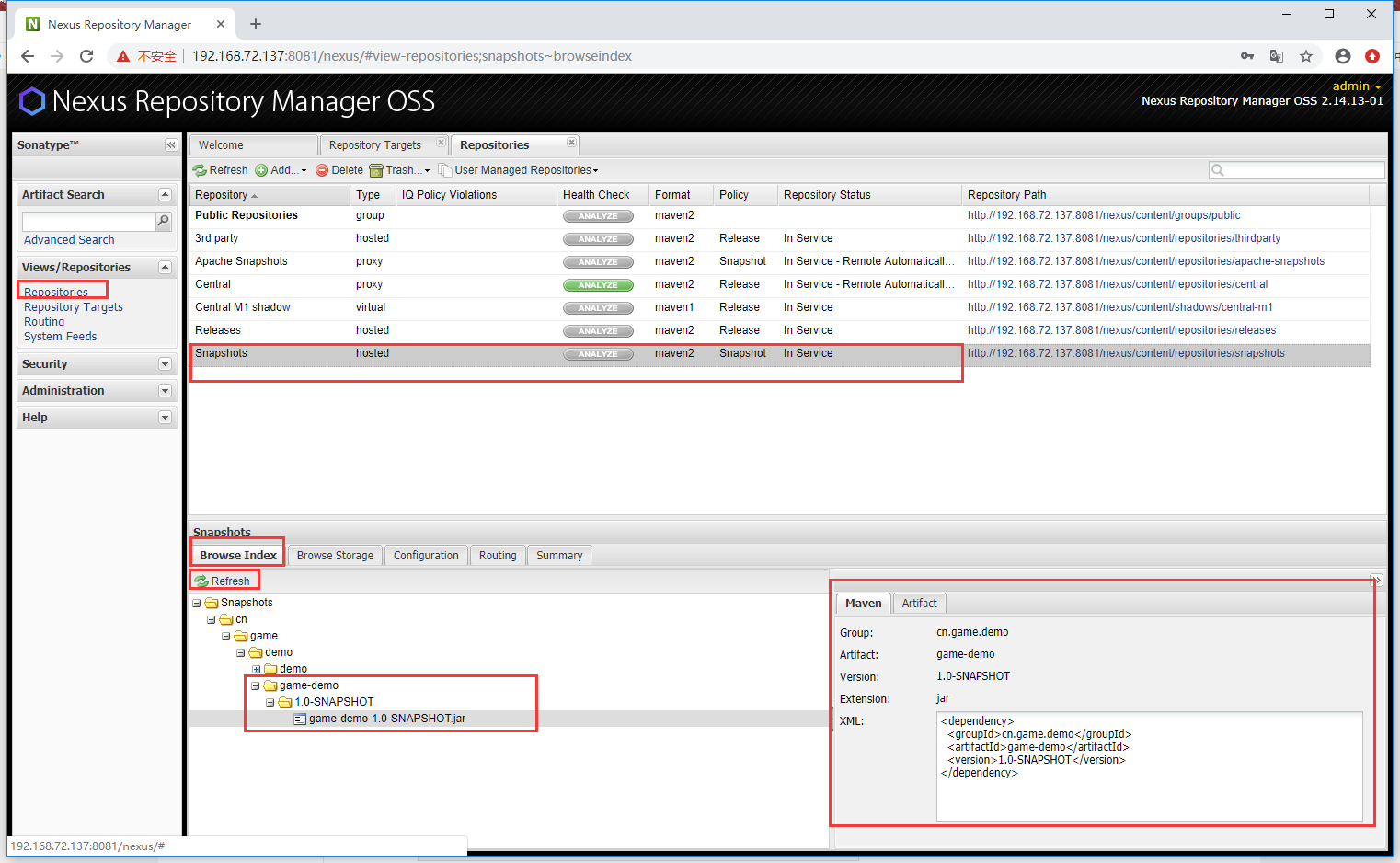Image resolution: width=1400 pixels, height=863 pixels.
Task: Collapse the Artifact Search panel
Action: (x=165, y=195)
